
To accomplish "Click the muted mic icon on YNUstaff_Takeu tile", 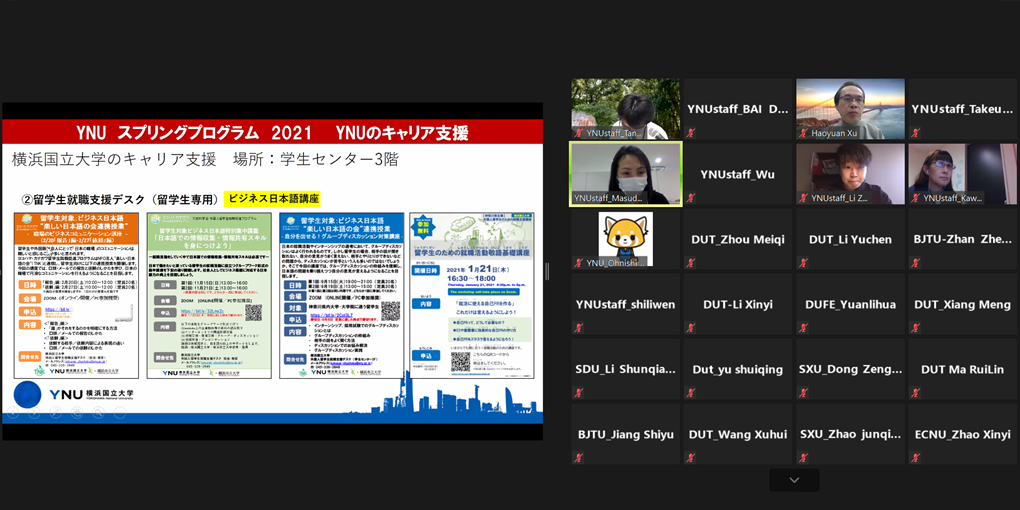I will [x=916, y=133].
